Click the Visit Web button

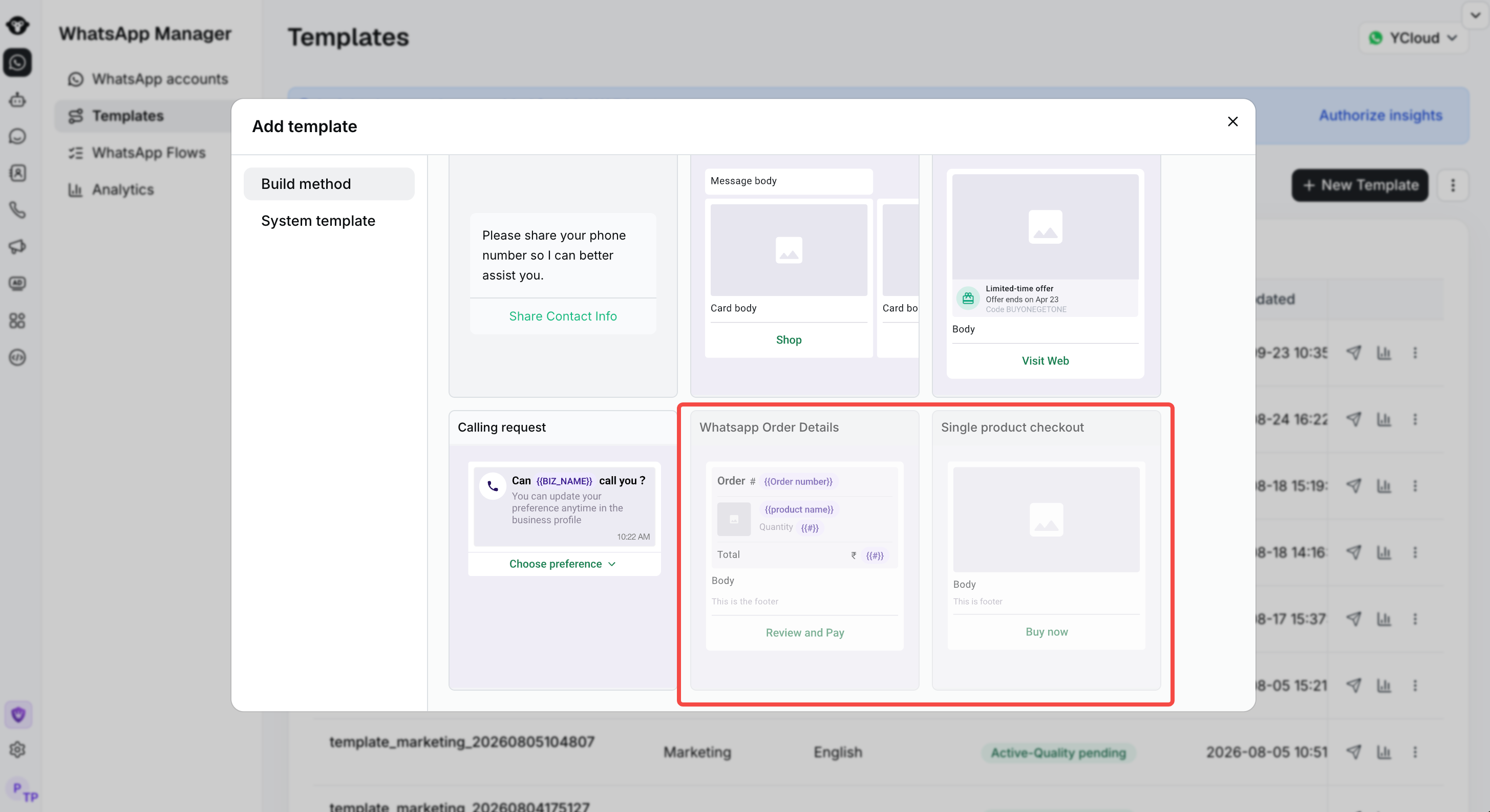pyautogui.click(x=1045, y=361)
